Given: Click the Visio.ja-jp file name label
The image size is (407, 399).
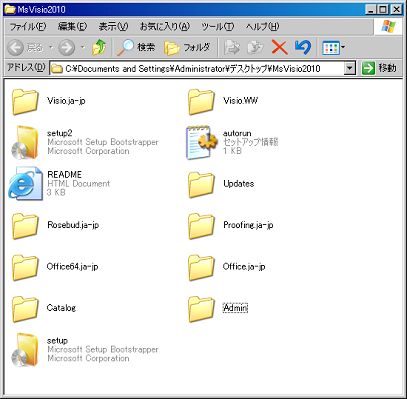Looking at the screenshot, I should click(x=66, y=101).
